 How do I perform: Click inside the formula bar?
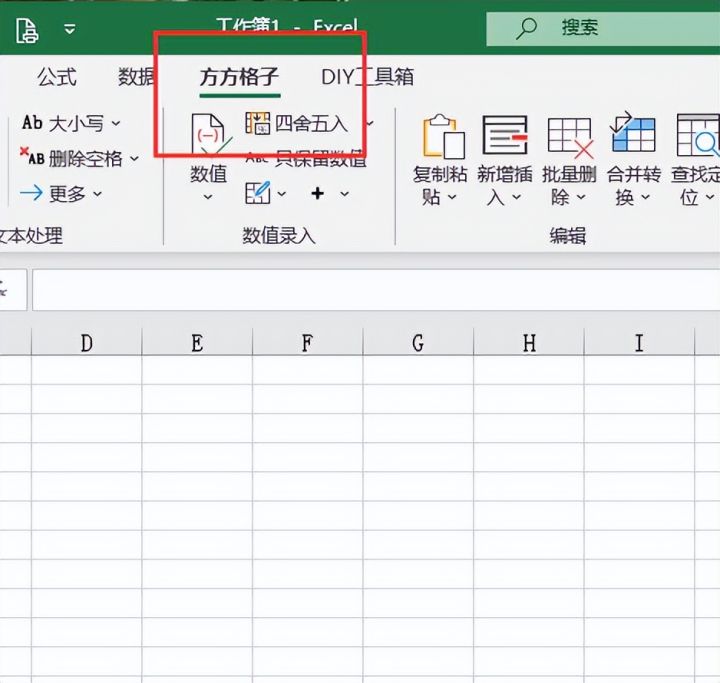coord(376,290)
